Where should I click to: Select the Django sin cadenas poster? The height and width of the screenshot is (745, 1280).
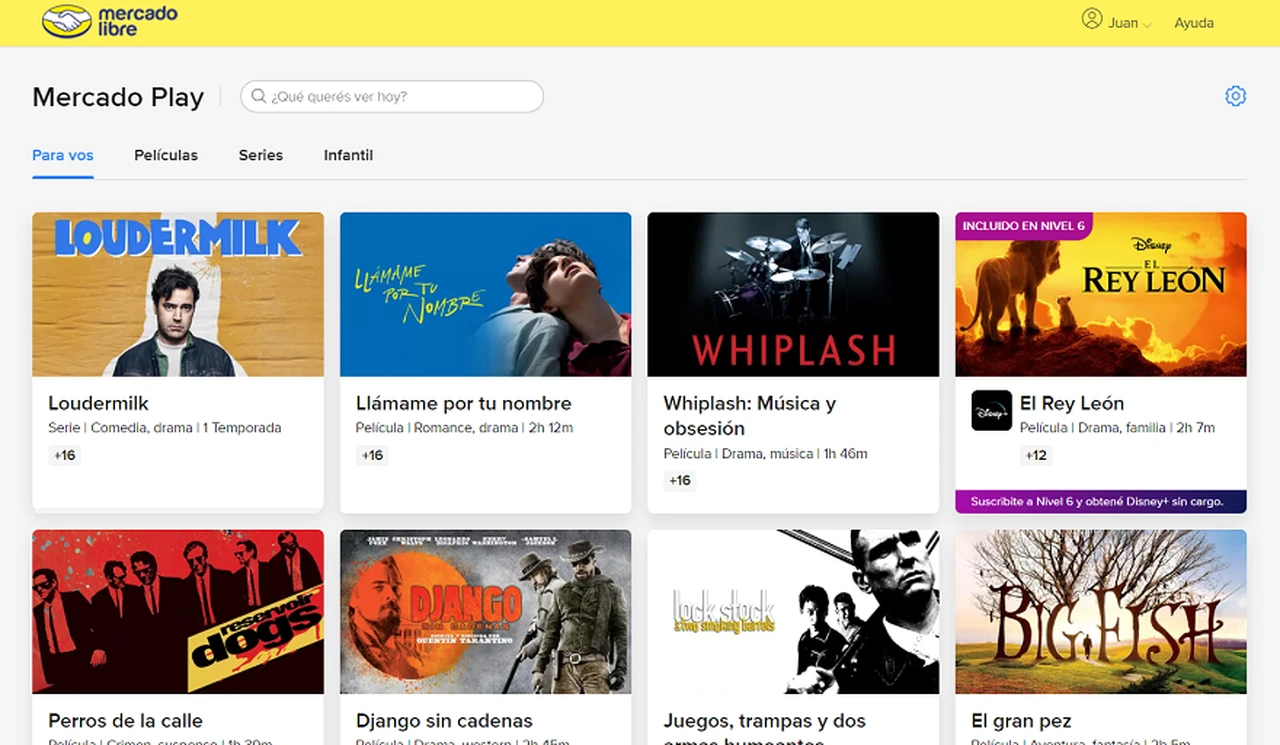point(485,611)
